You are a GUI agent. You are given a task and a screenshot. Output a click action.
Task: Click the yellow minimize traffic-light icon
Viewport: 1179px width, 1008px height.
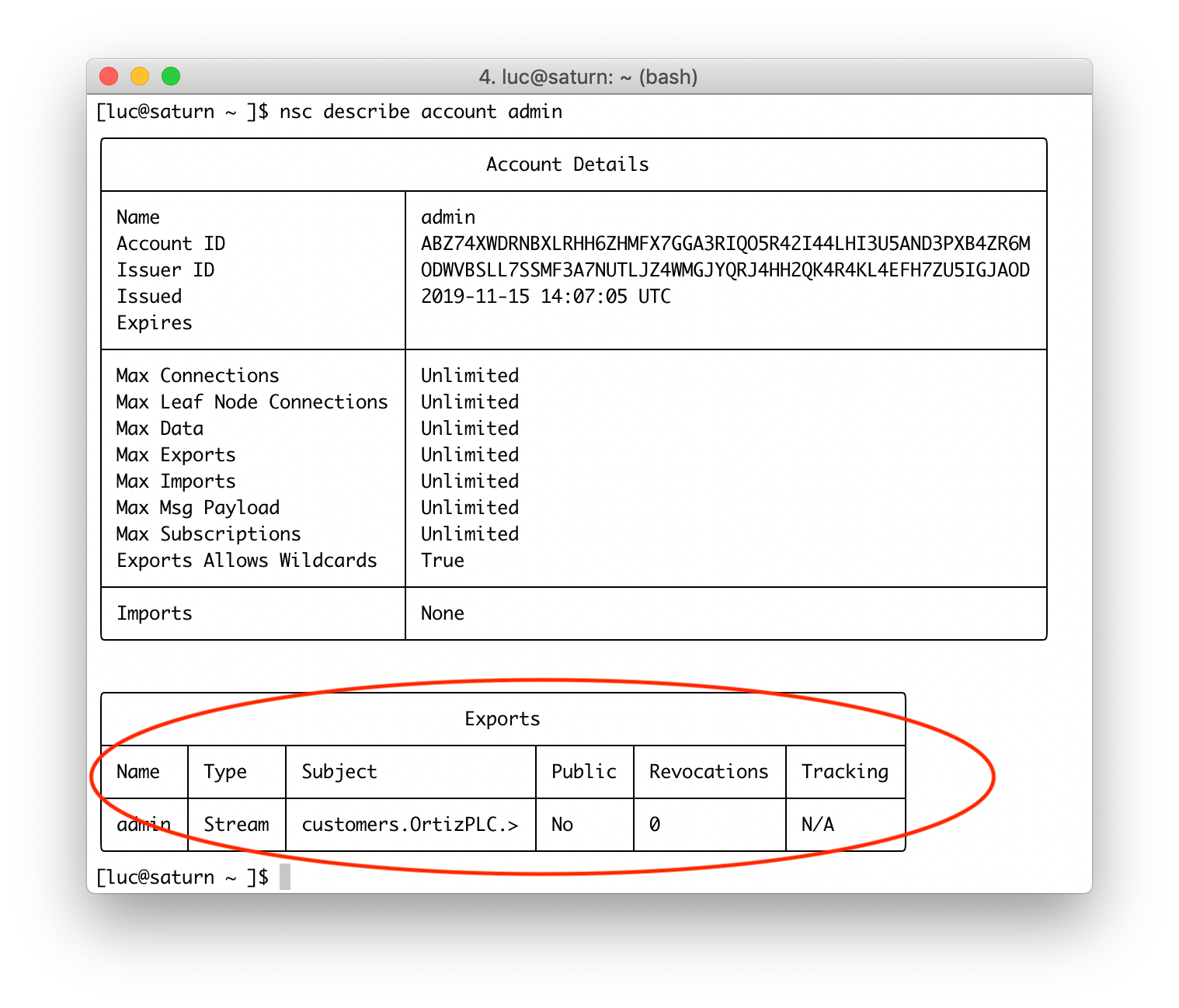point(140,76)
